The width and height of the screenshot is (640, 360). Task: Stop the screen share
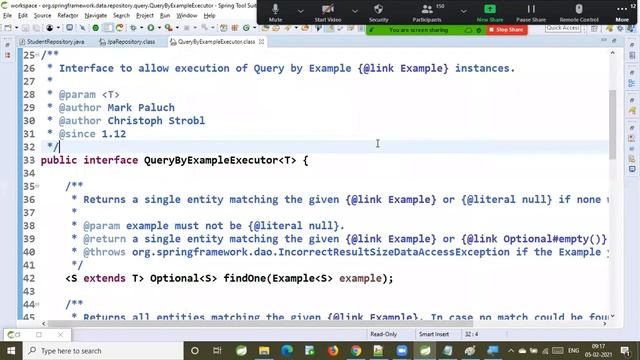click(x=506, y=30)
